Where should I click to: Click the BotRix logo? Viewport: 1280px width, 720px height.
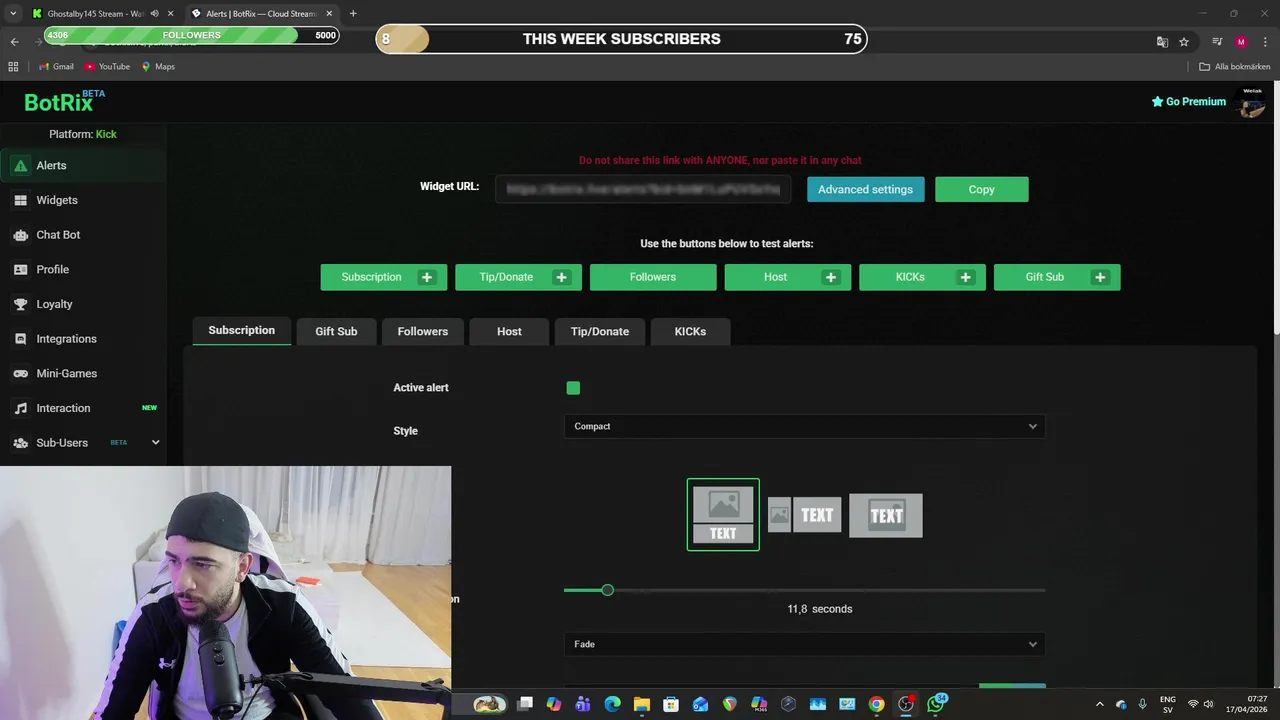tap(64, 101)
